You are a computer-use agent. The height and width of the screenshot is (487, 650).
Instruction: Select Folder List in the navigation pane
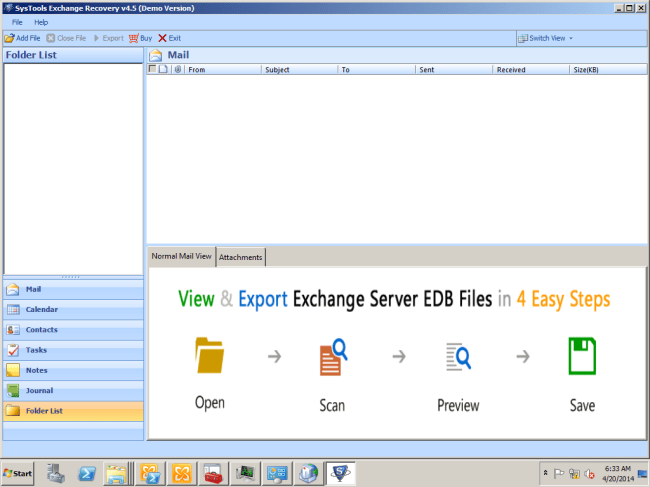click(73, 411)
